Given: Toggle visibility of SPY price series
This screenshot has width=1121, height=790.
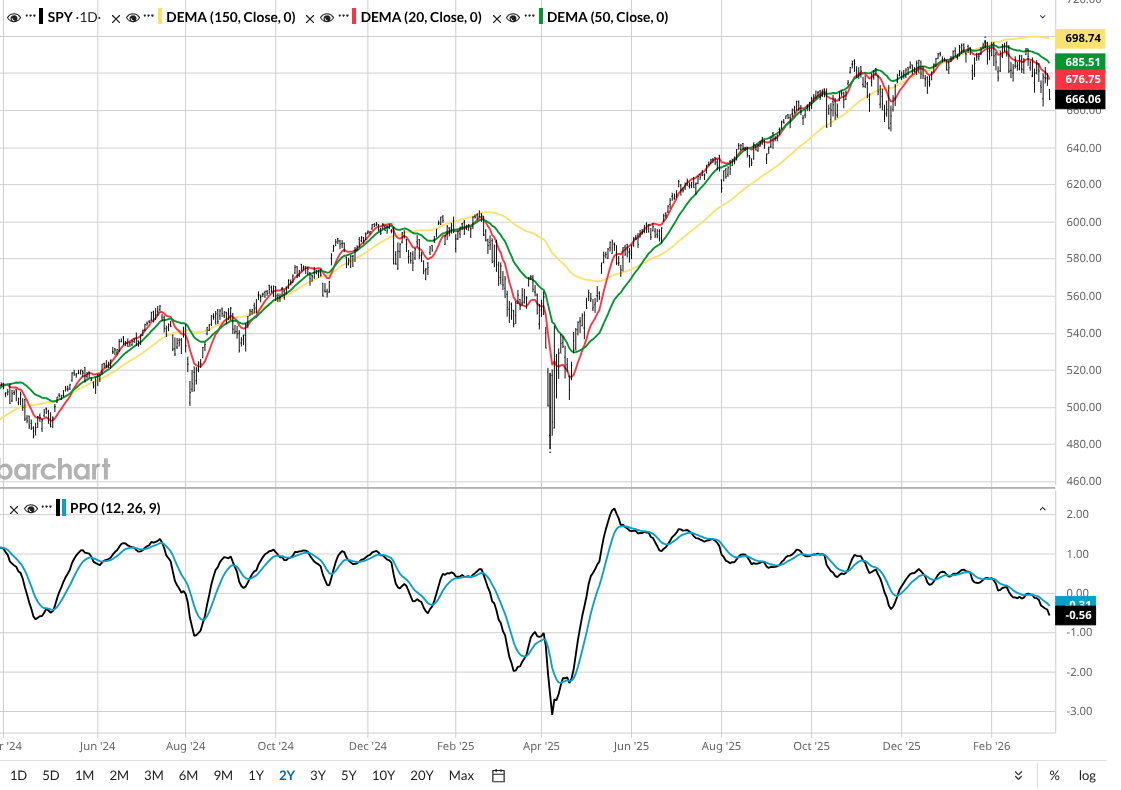Looking at the screenshot, I should pyautogui.click(x=14, y=17).
